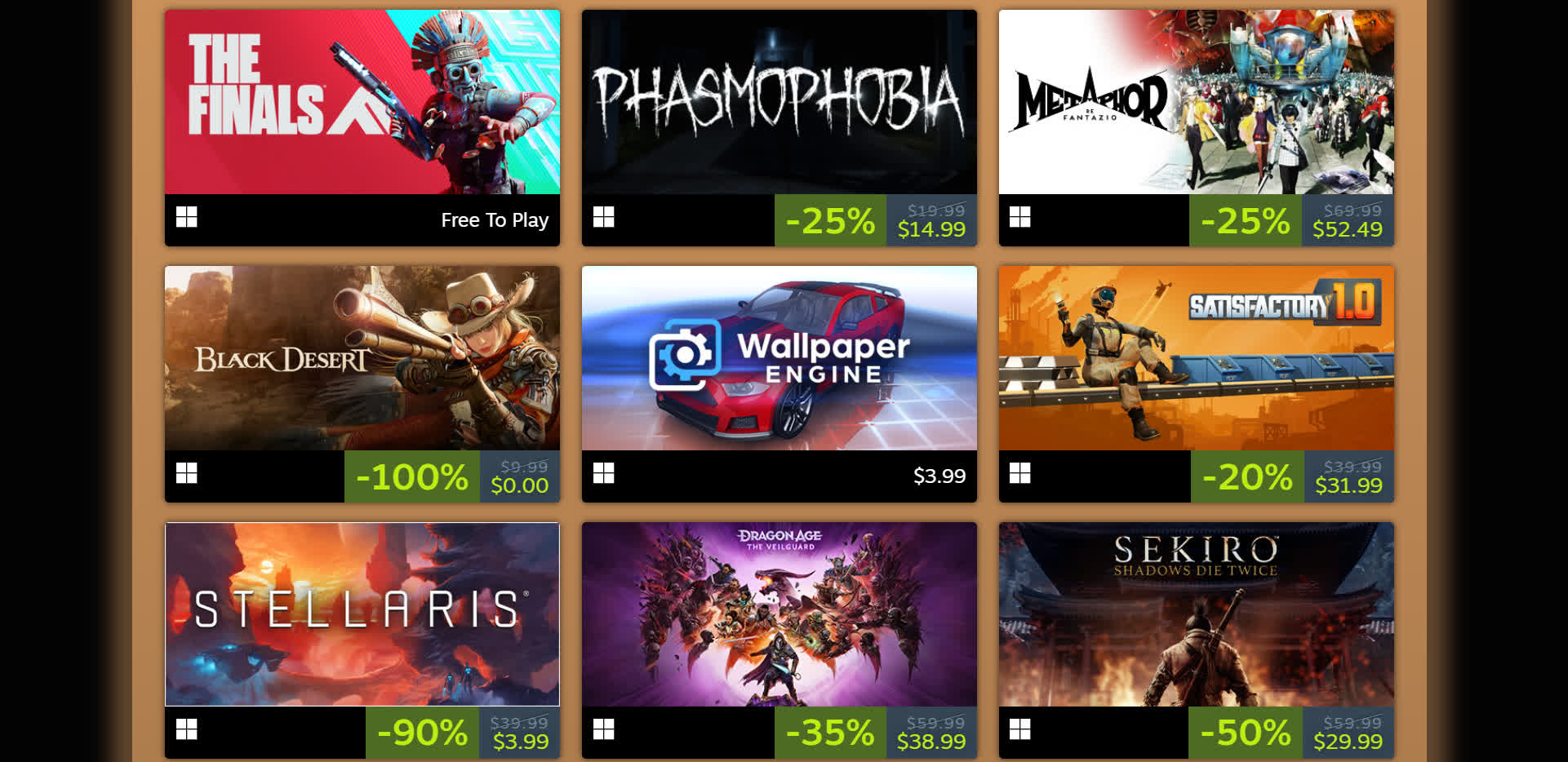Click the Windows icon under The Finals

pyautogui.click(x=187, y=217)
